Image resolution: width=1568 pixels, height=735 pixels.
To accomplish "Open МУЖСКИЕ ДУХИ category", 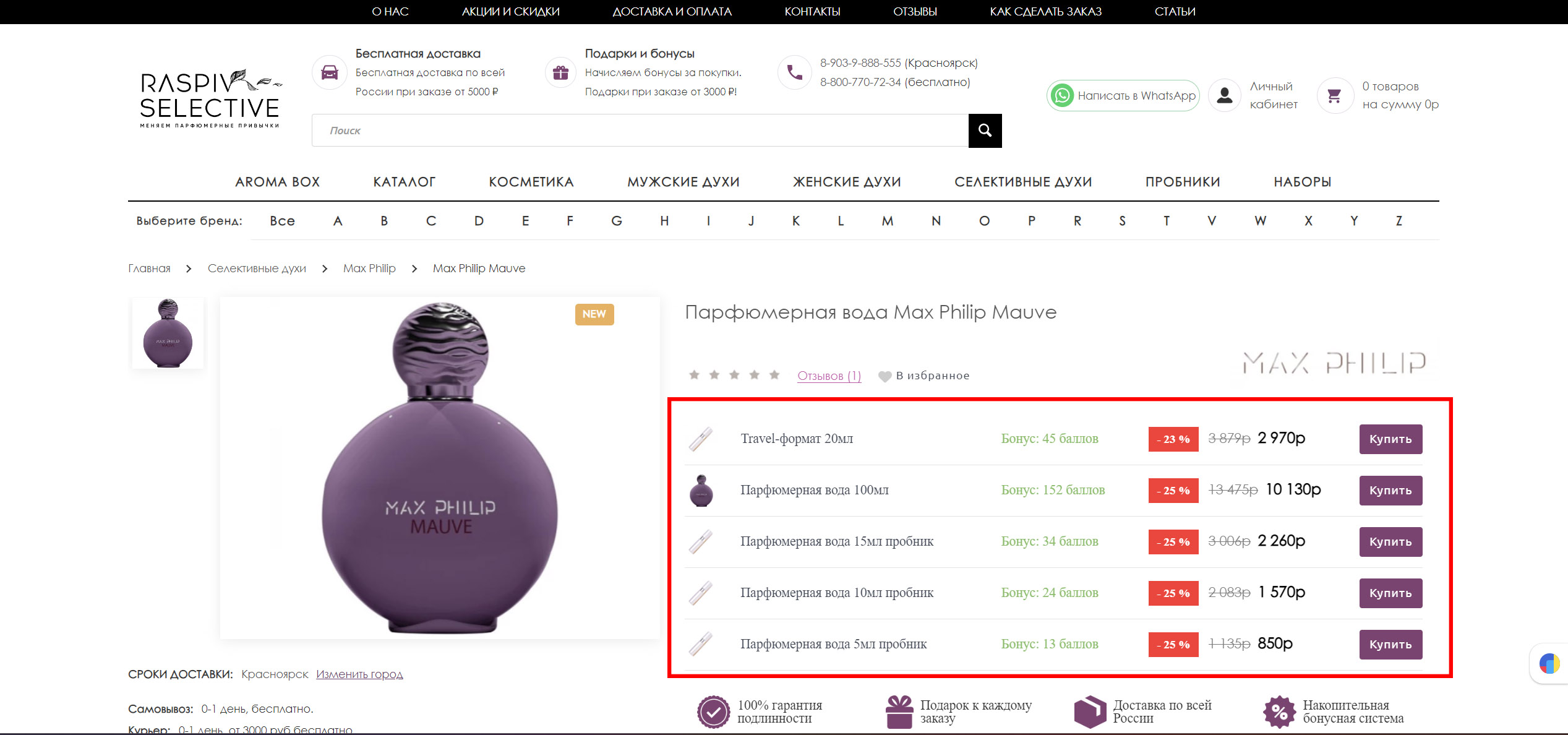I will pyautogui.click(x=683, y=182).
